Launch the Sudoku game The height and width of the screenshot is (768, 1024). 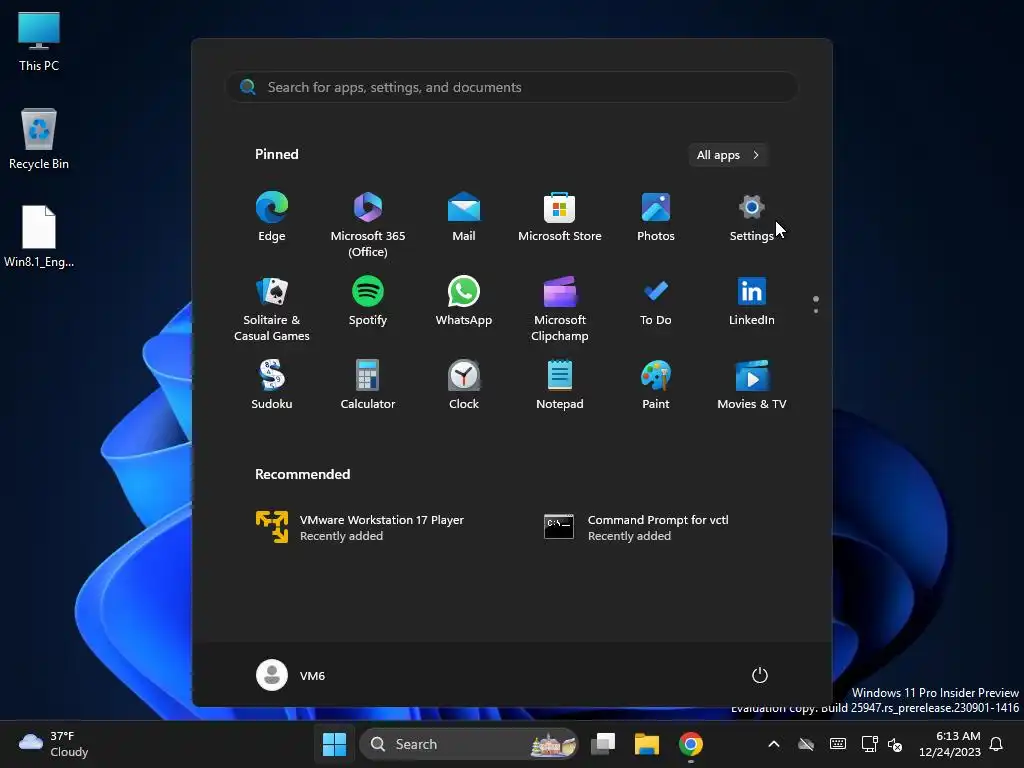coord(272,385)
